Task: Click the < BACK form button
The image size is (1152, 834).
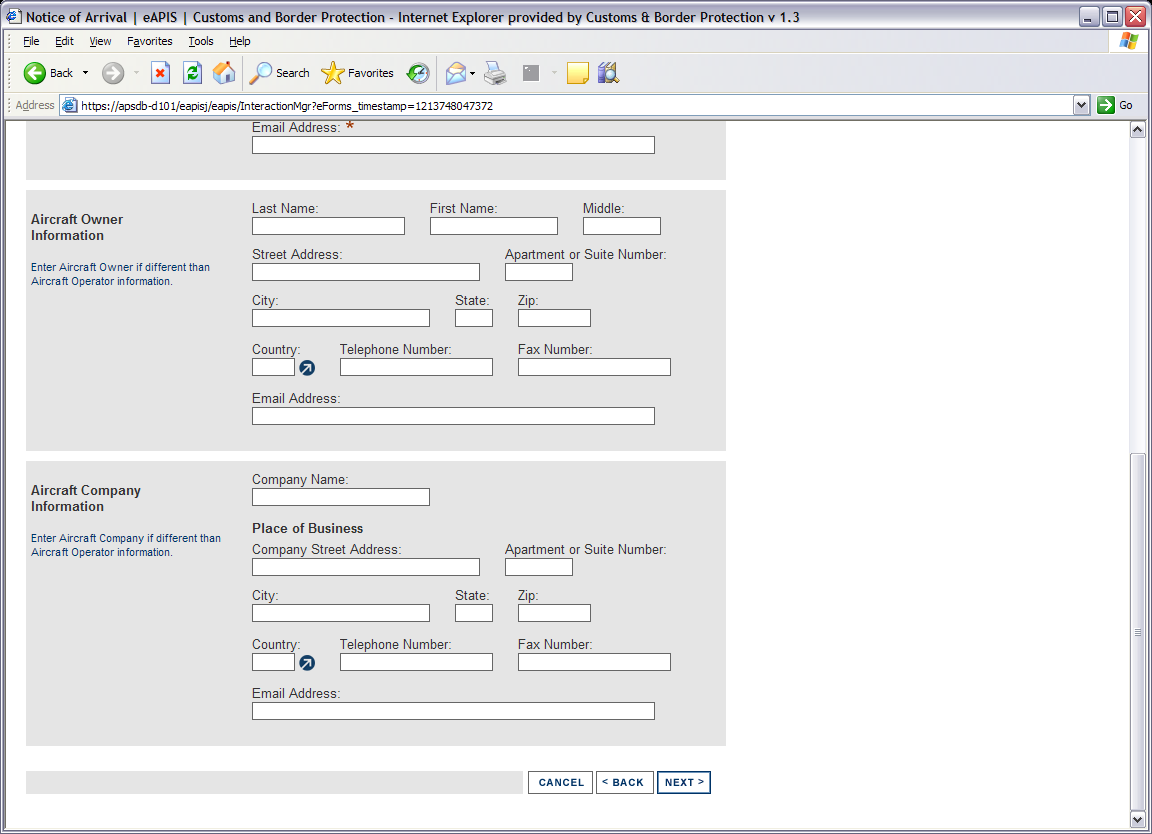Action: pyautogui.click(x=625, y=782)
